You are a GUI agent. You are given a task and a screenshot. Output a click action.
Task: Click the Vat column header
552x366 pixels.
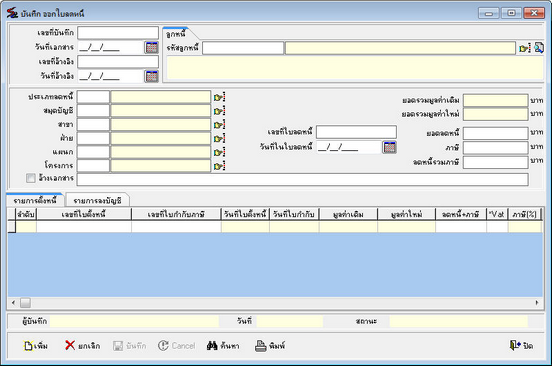(x=497, y=214)
